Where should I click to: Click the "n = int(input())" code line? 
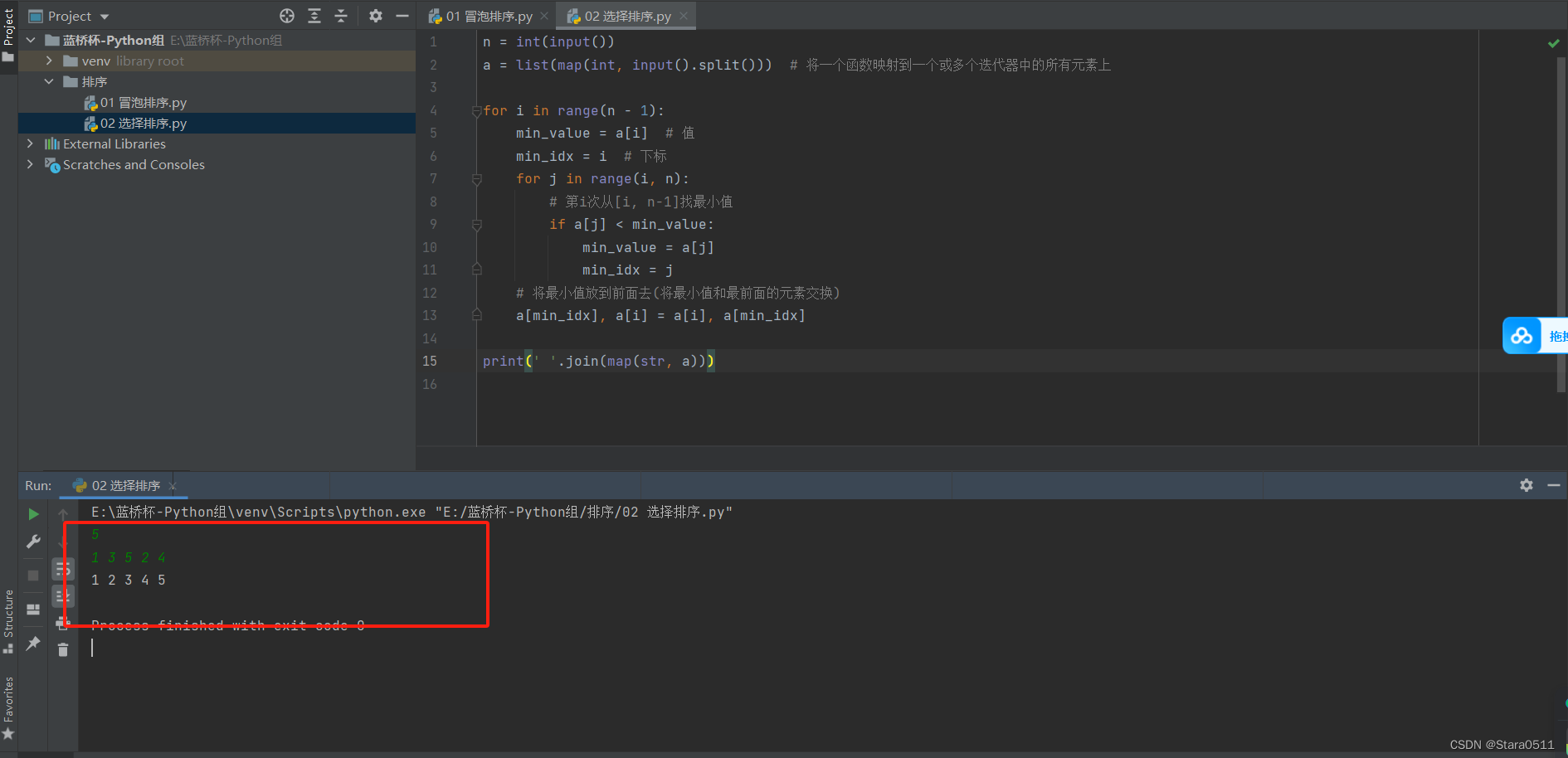[548, 42]
